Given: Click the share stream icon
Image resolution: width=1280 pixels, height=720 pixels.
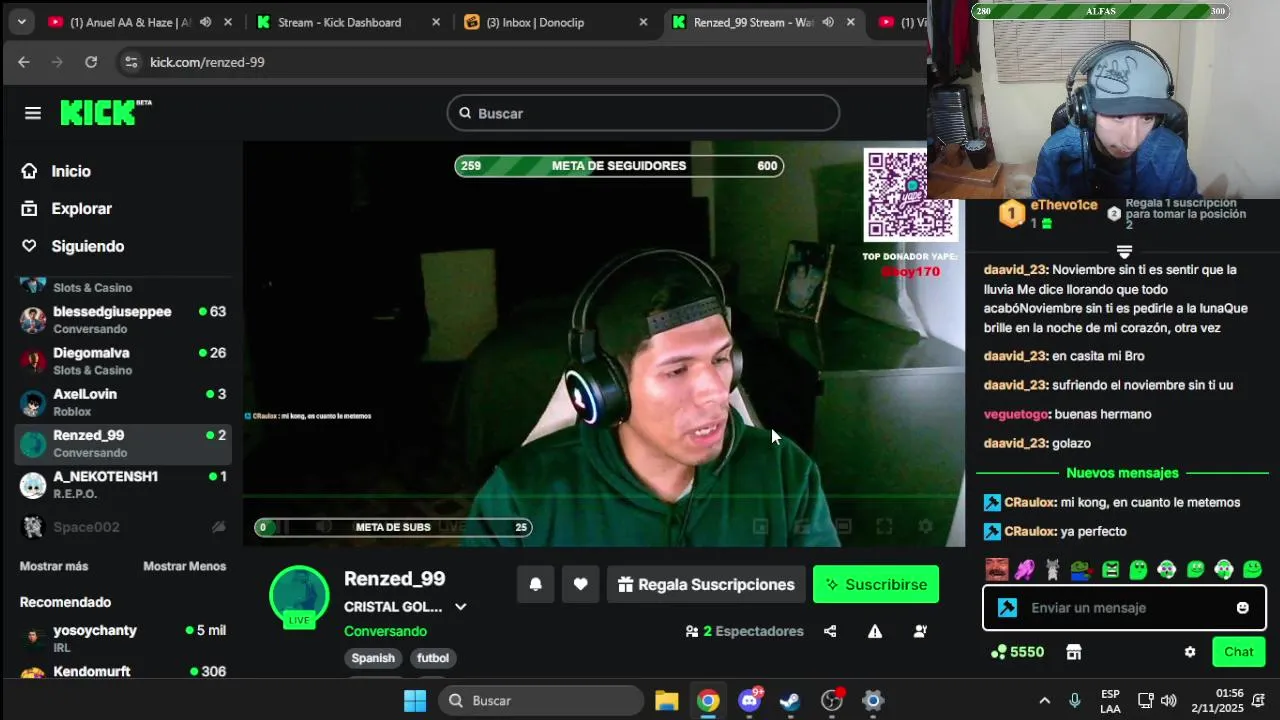Looking at the screenshot, I should 830,631.
